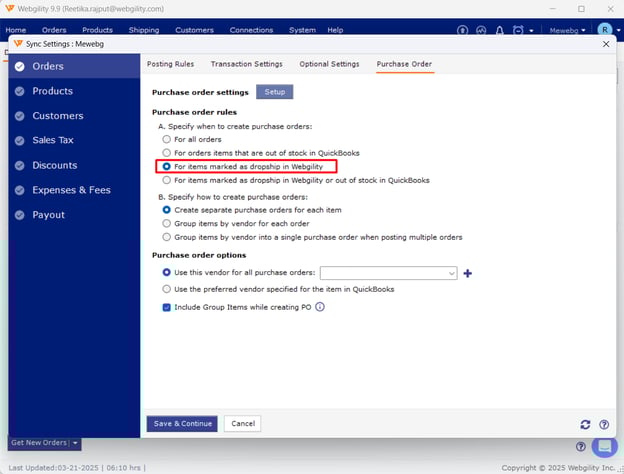Click the Save & Continue button

click(x=181, y=423)
